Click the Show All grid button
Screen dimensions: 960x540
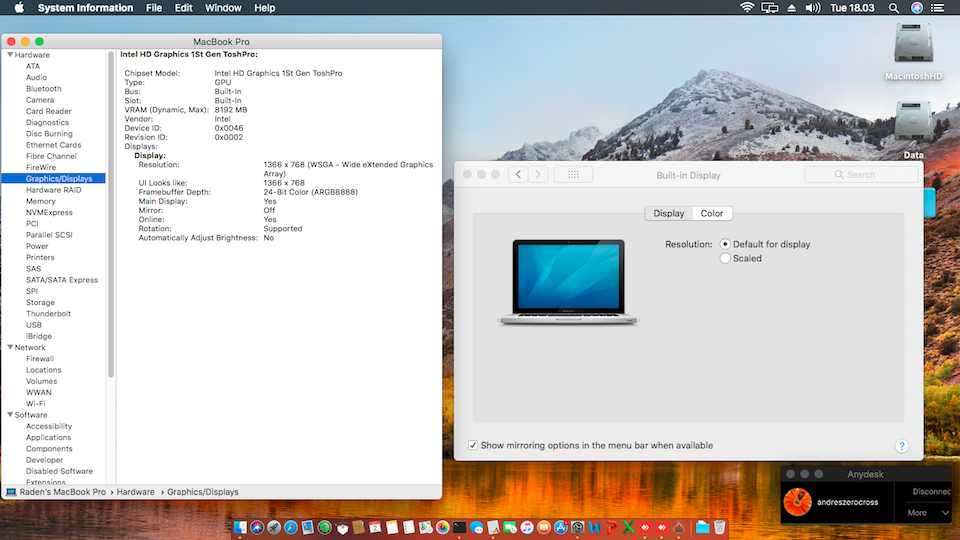pos(573,174)
